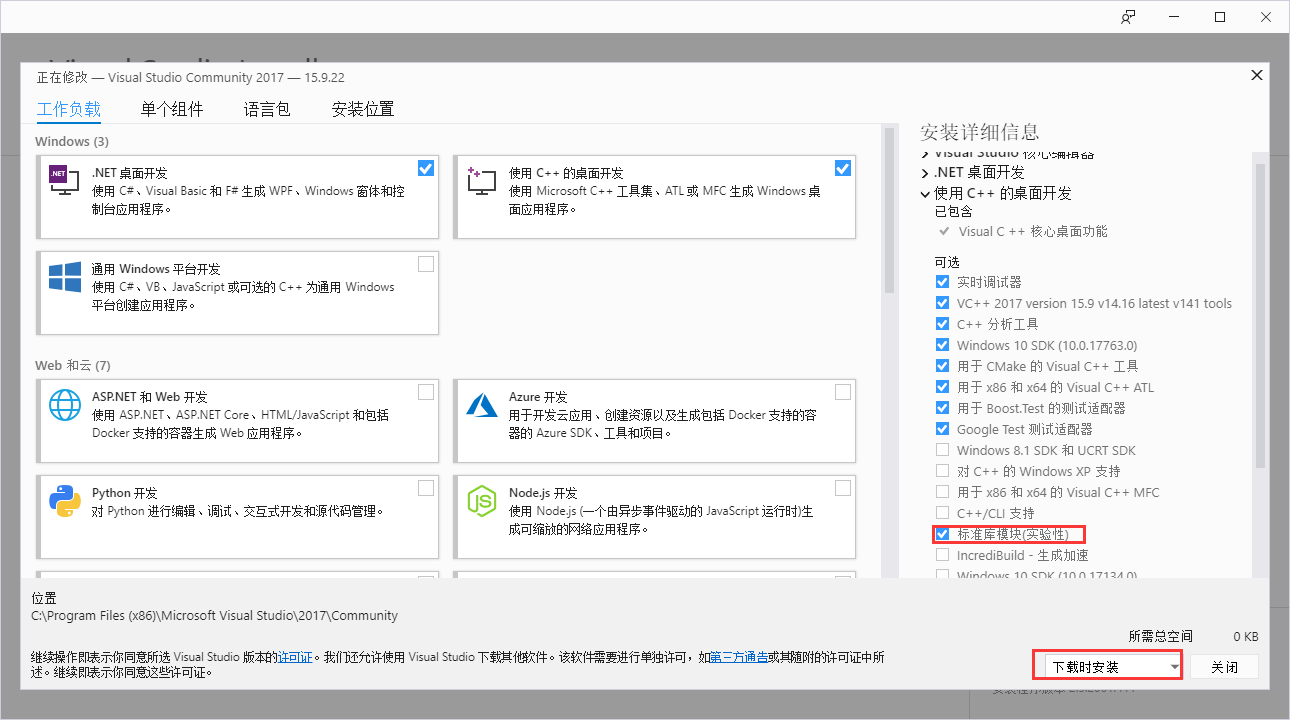This screenshot has width=1290, height=720.
Task: Click the 安装详细信息 heading
Action: point(980,132)
